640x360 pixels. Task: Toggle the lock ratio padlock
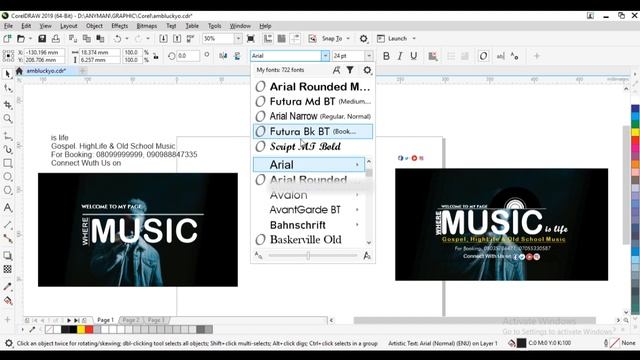click(156, 56)
